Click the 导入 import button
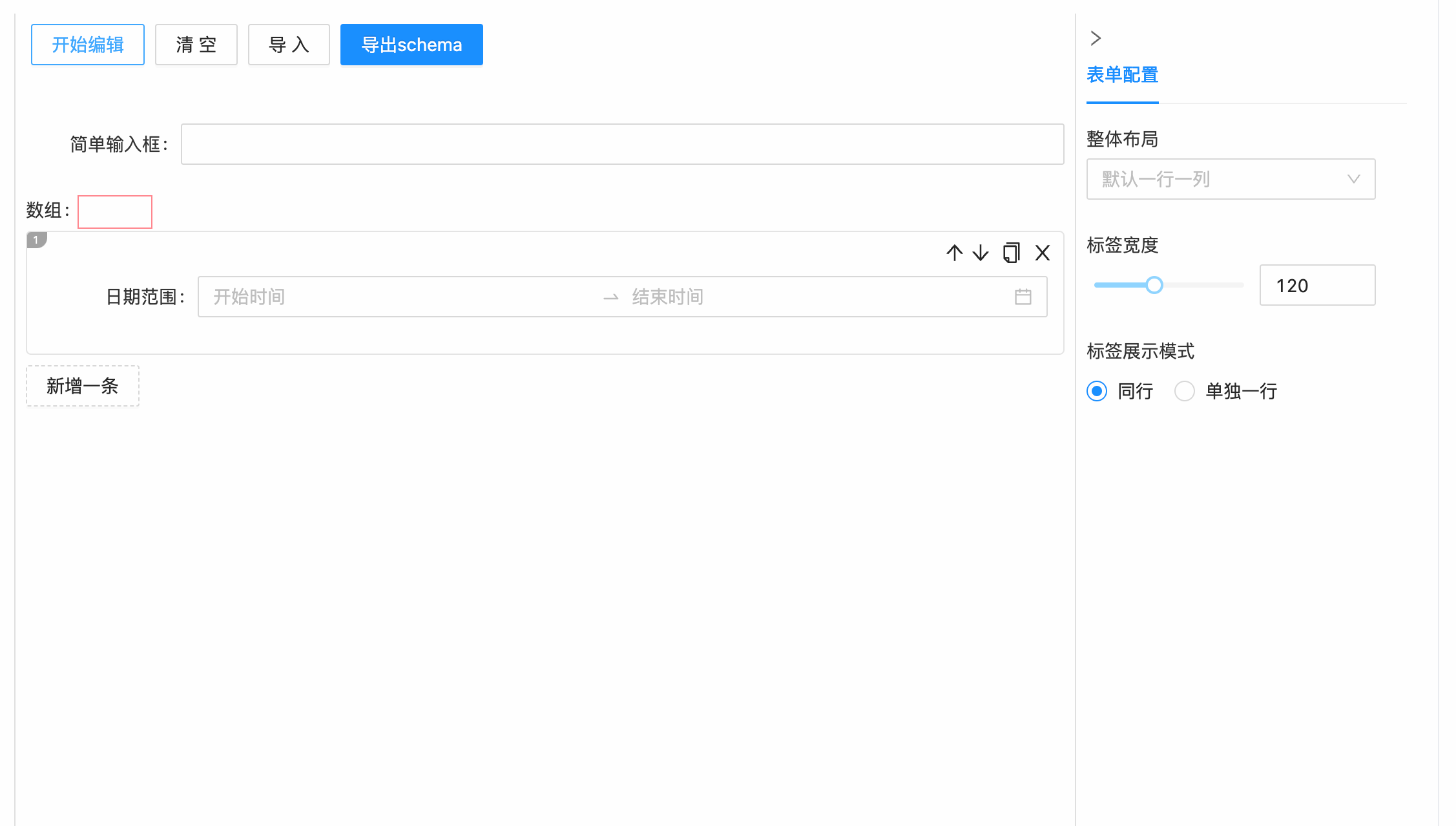Viewport: 1456px width, 826px height. [289, 45]
